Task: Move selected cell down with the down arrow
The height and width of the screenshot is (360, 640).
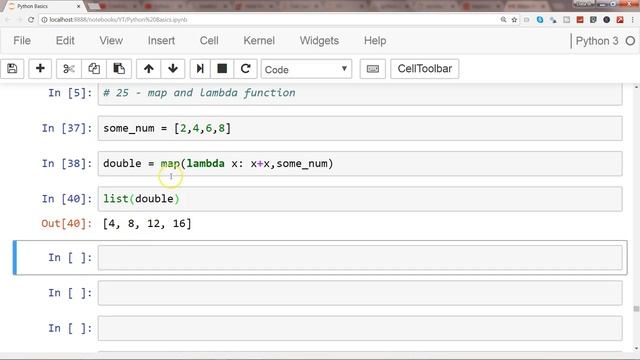Action: coord(173,69)
